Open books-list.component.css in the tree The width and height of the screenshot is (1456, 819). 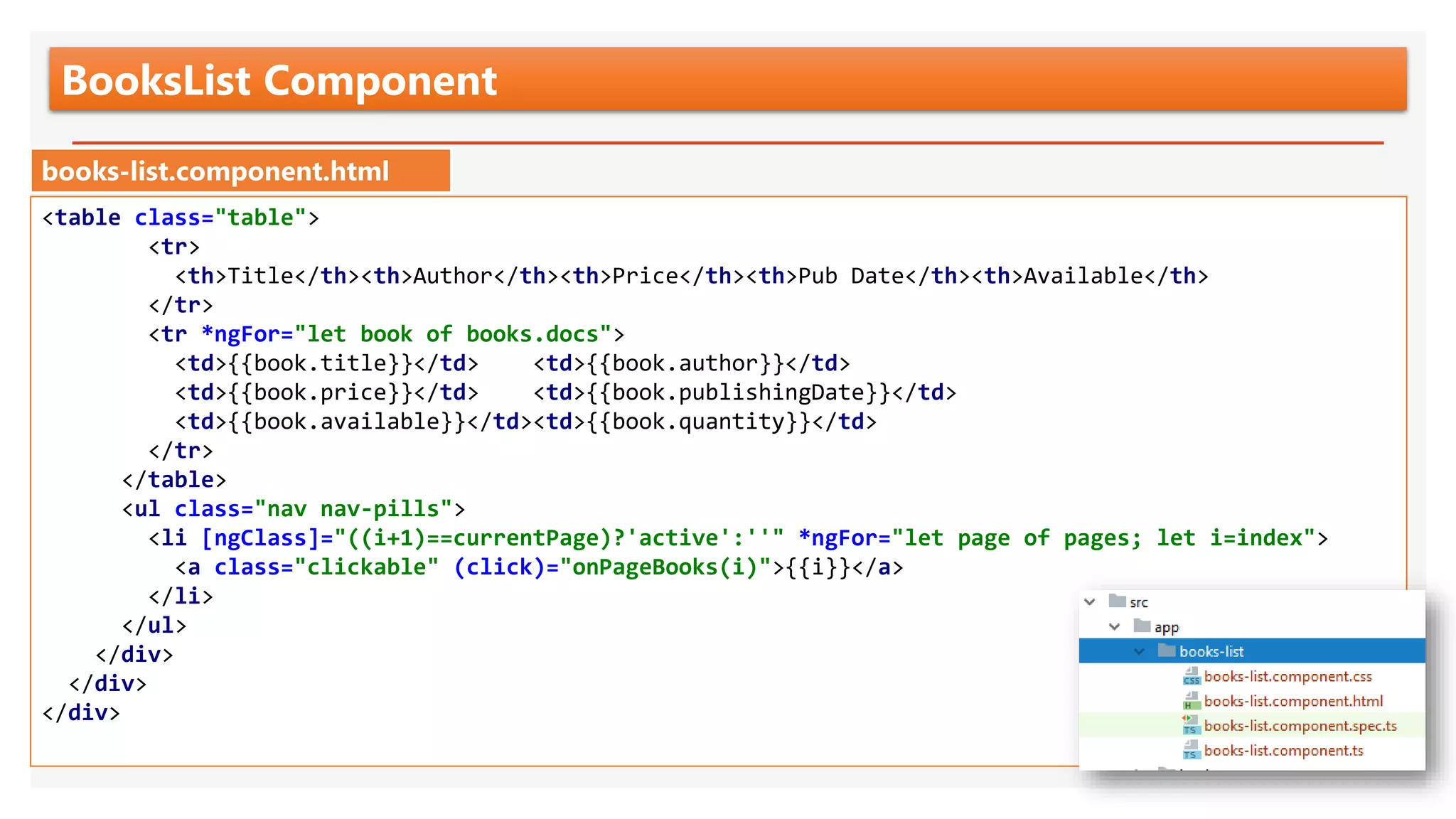click(1288, 676)
